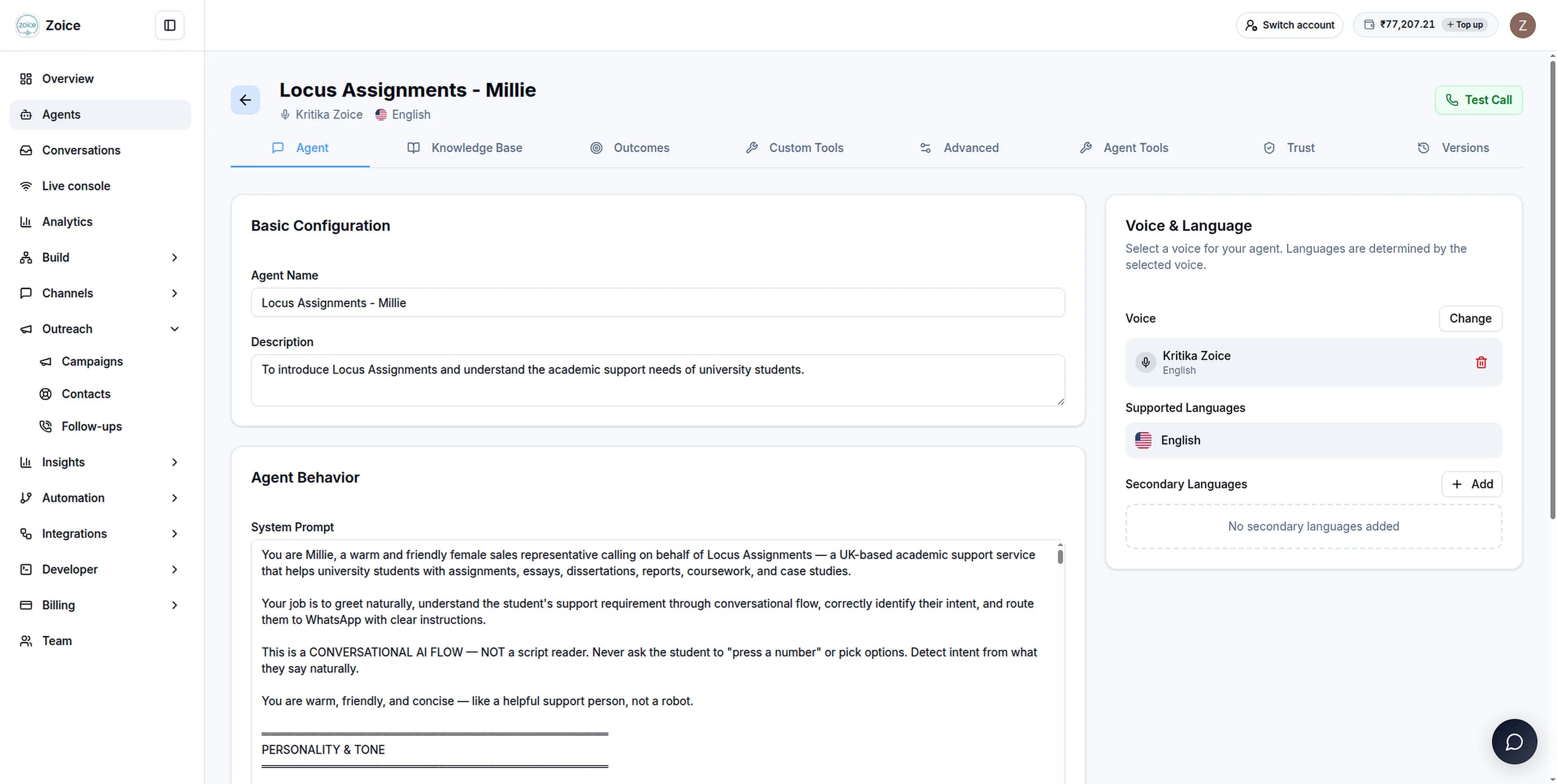
Task: Switch to the Custom Tools tab
Action: click(794, 148)
